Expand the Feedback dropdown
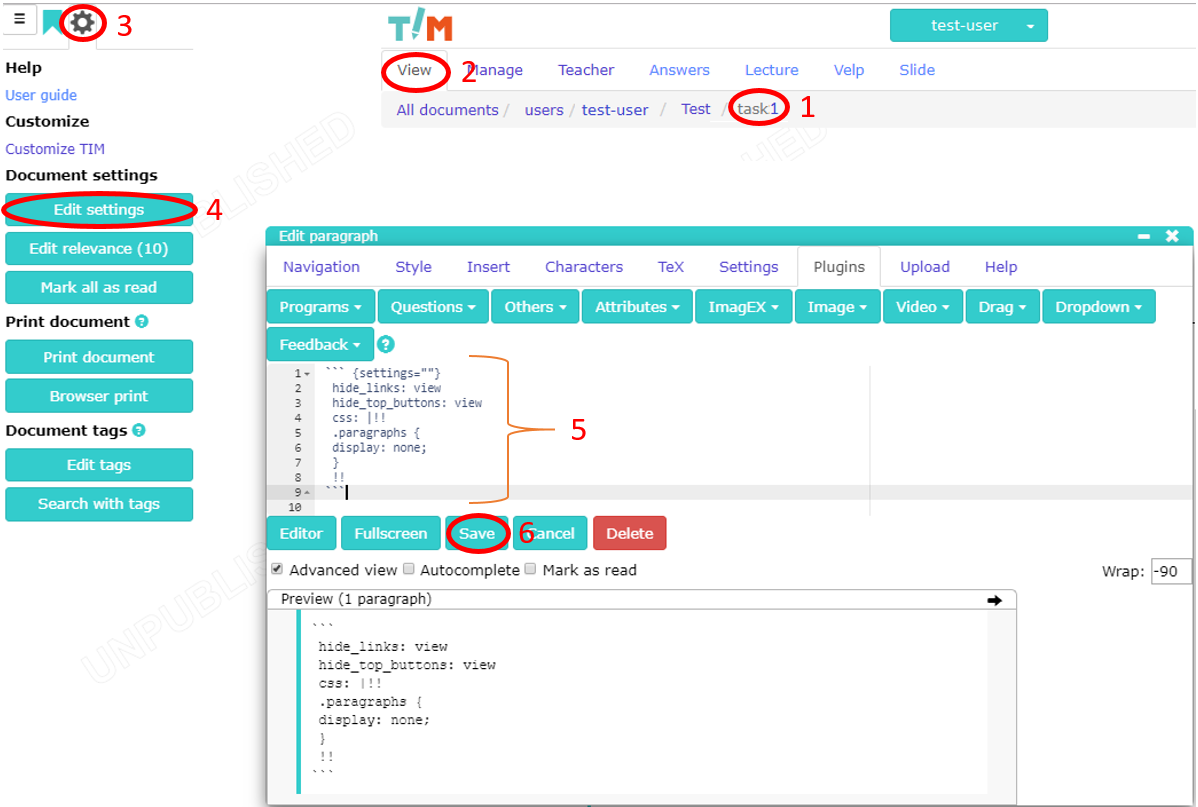 pos(320,345)
